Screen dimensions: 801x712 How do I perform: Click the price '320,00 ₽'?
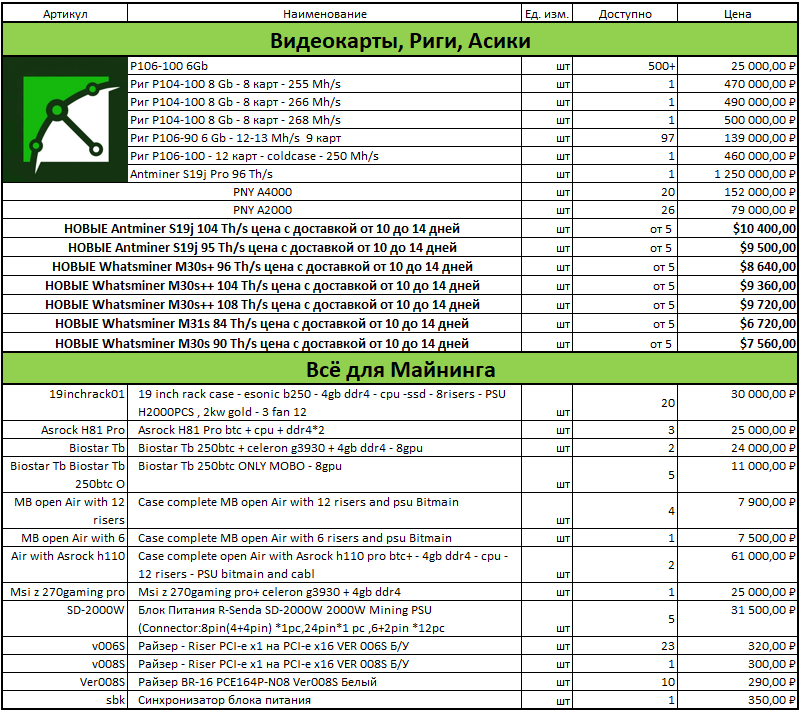click(x=772, y=646)
